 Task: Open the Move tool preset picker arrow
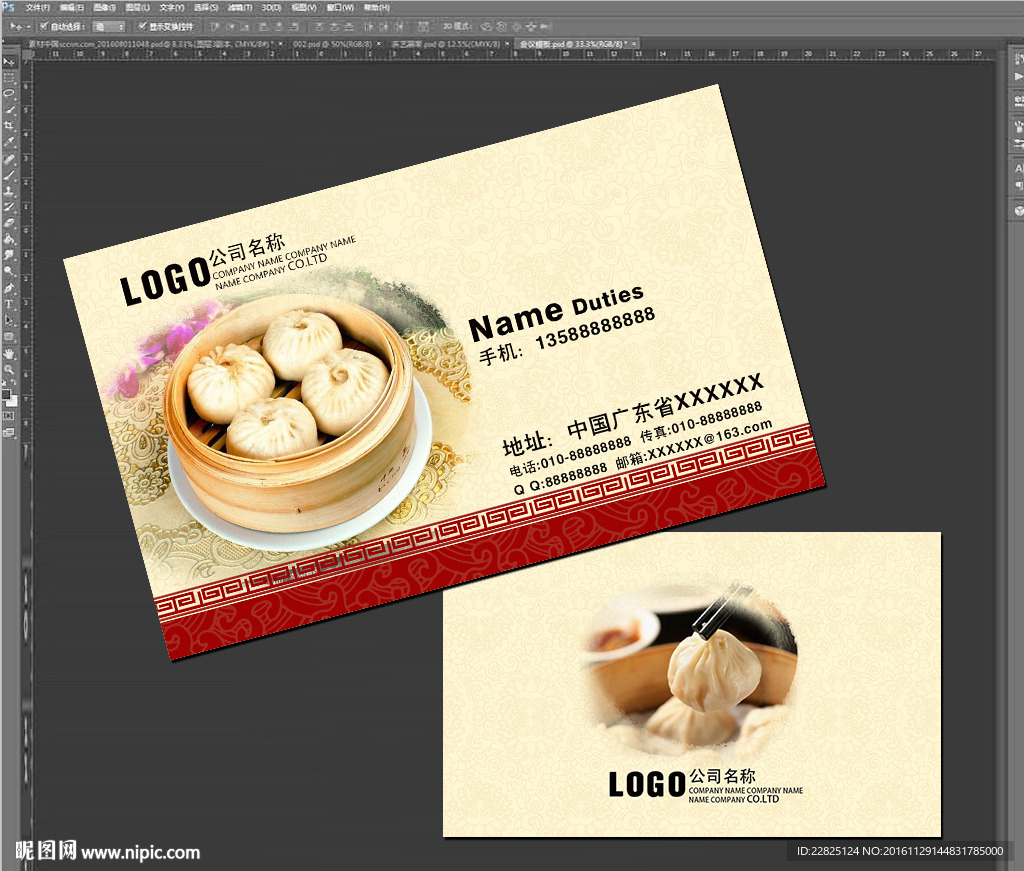[x=28, y=27]
